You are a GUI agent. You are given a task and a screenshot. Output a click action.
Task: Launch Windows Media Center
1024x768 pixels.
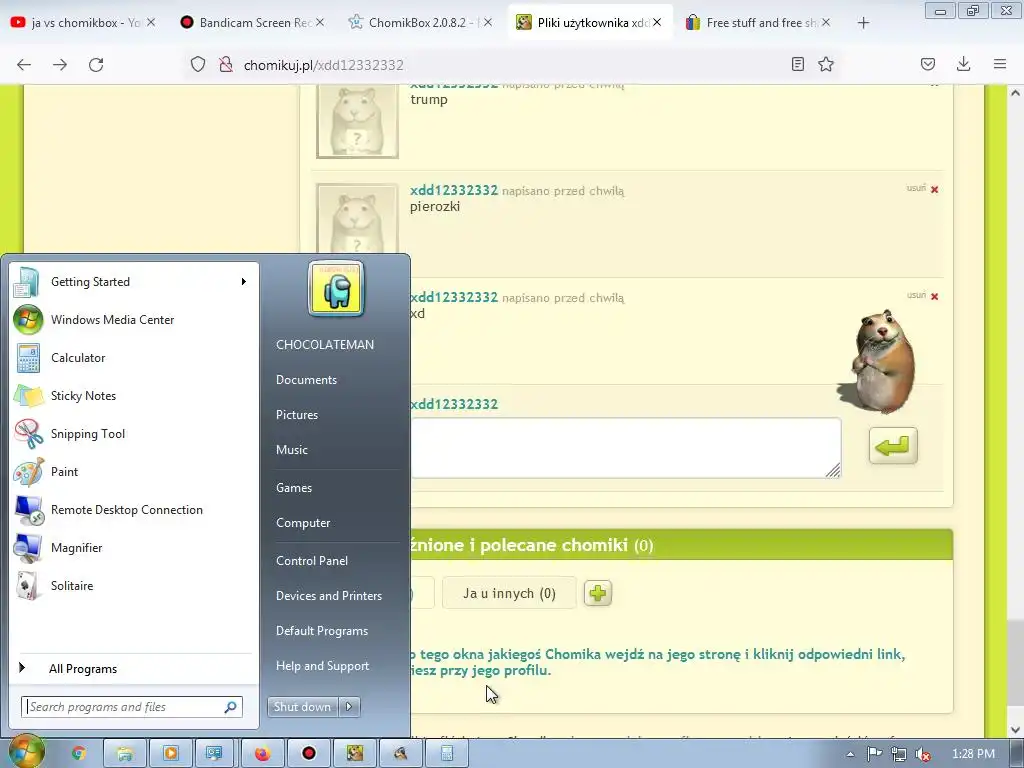[x=133, y=319]
